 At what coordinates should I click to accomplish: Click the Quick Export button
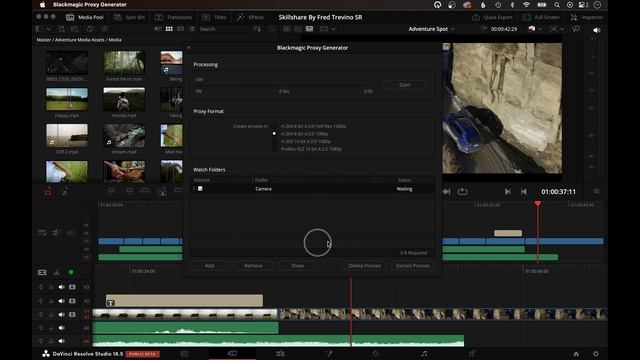[x=492, y=17]
